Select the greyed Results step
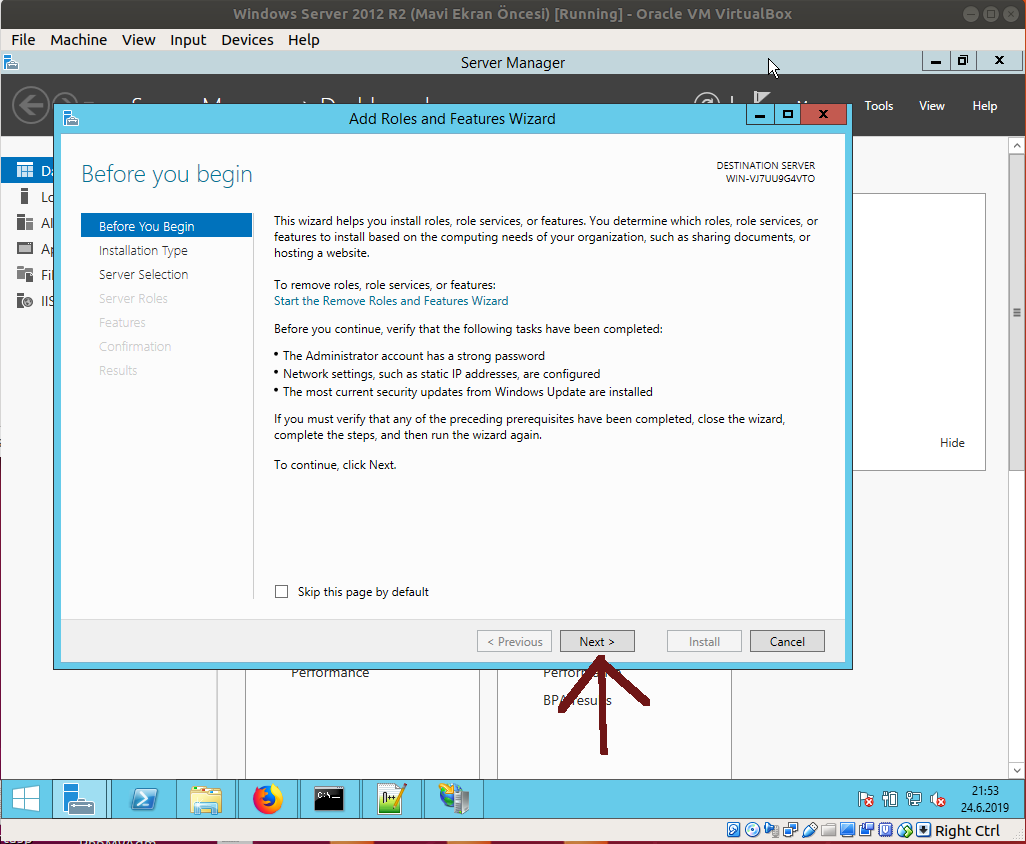This screenshot has height=844, width=1026. (118, 370)
